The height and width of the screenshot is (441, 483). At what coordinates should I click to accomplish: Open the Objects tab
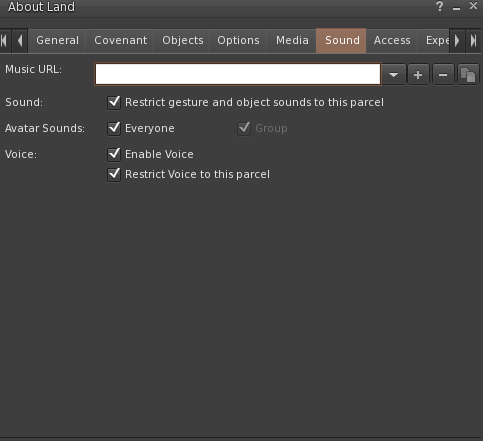coord(183,41)
